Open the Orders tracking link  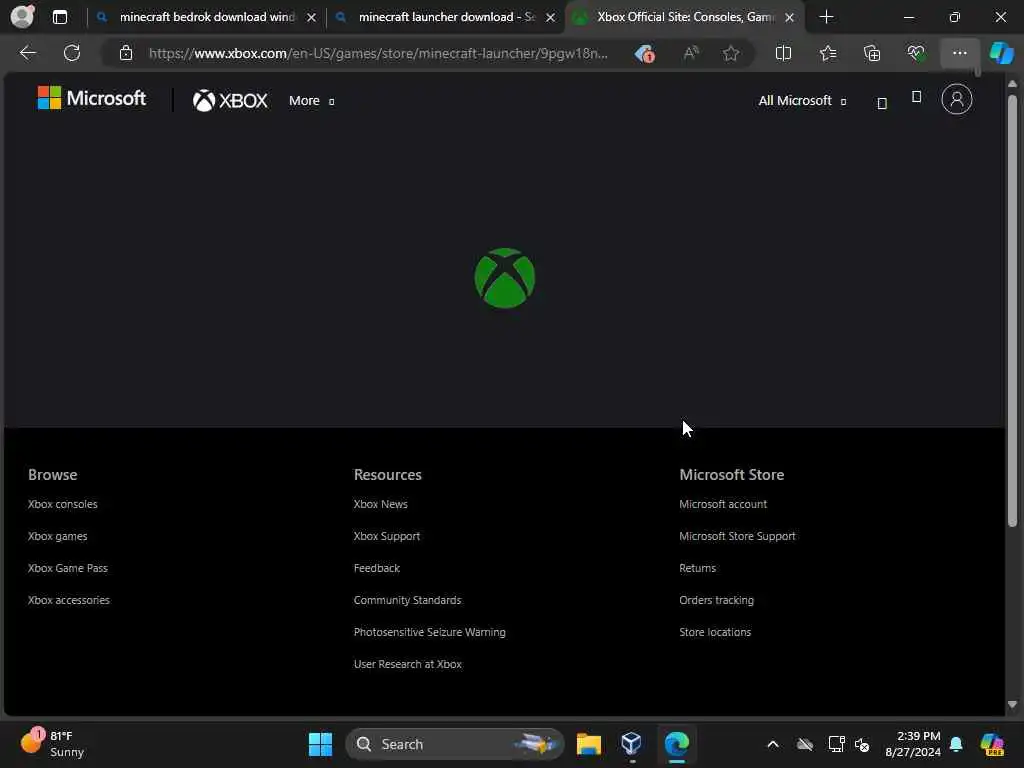pos(716,600)
